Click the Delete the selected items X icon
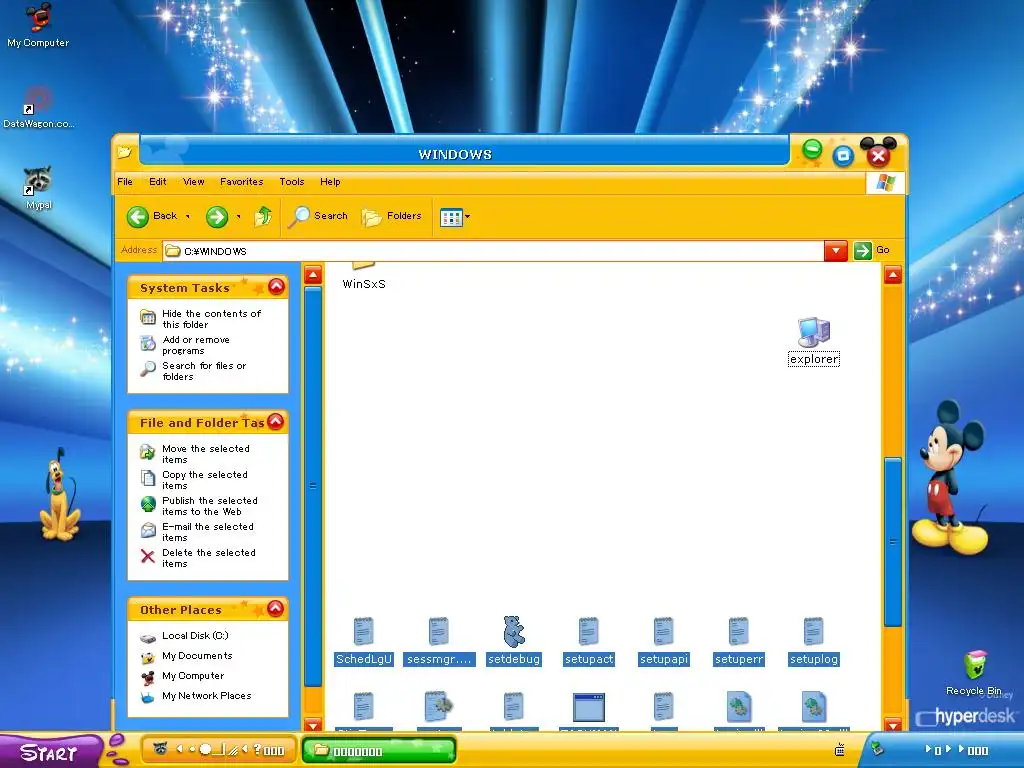Viewport: 1024px width, 768px height. [148, 556]
